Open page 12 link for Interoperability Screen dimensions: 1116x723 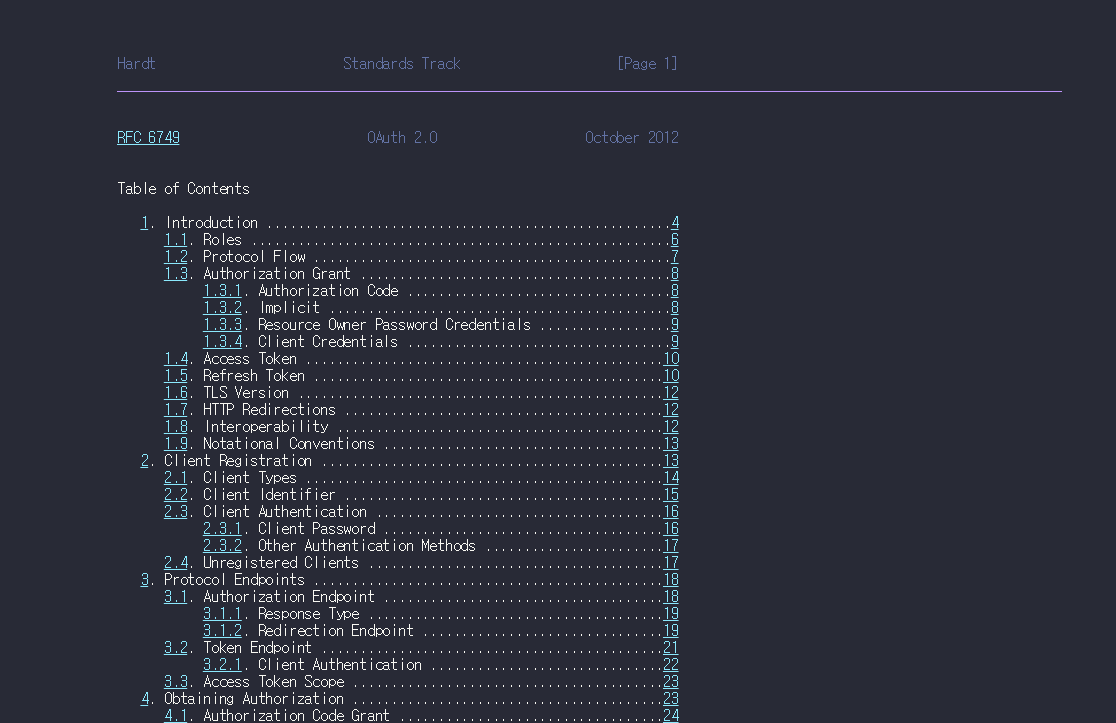tap(671, 427)
